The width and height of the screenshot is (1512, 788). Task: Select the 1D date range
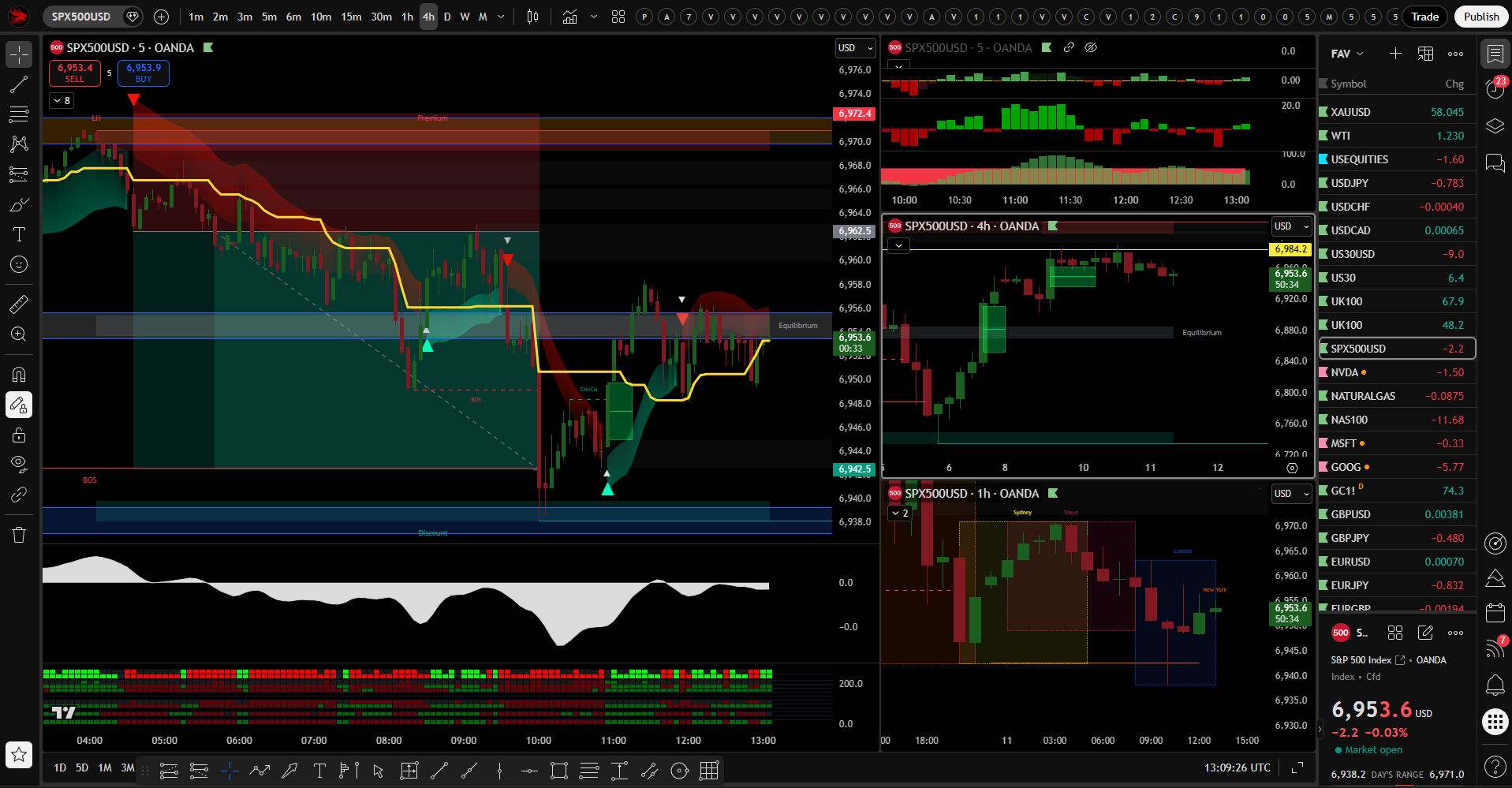click(60, 767)
